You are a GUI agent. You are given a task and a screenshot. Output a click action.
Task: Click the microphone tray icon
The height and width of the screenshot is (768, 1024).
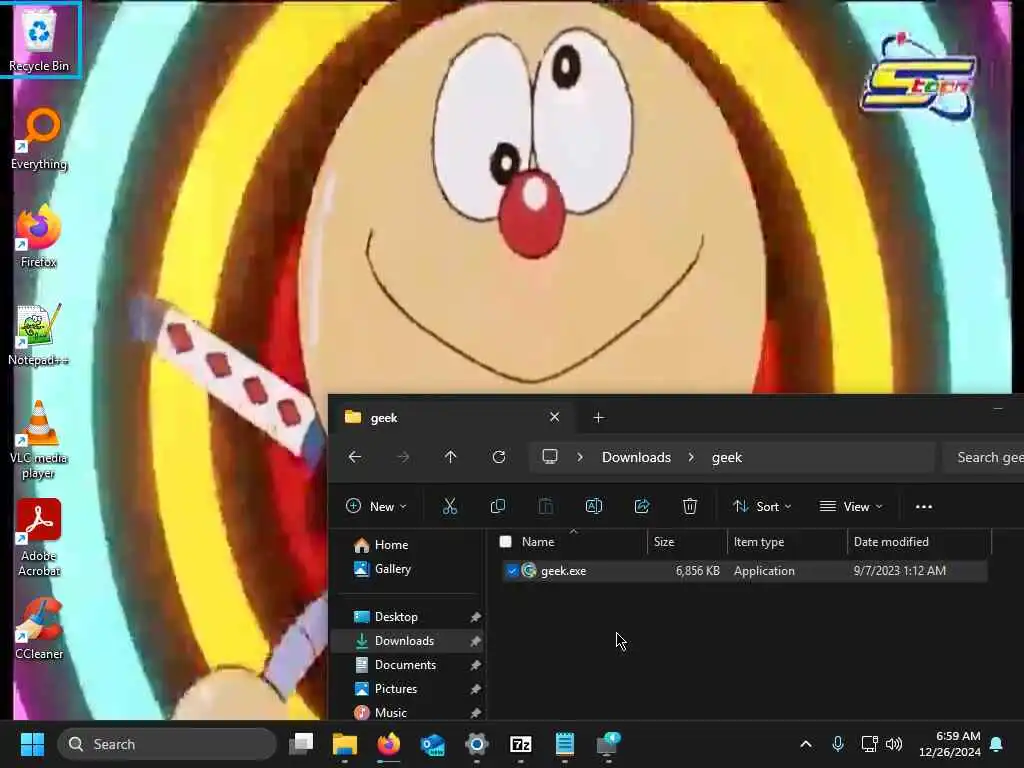tap(838, 744)
